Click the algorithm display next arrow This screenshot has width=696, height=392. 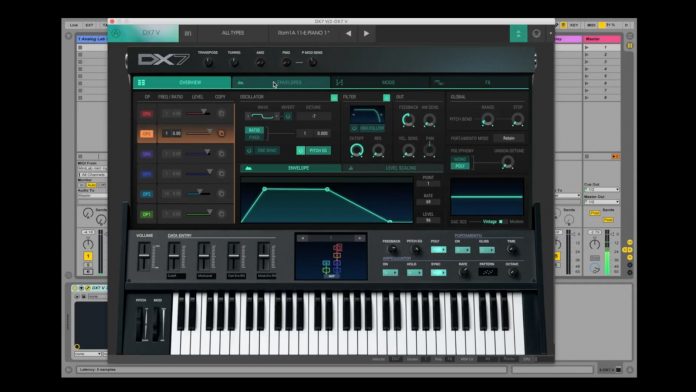359,238
